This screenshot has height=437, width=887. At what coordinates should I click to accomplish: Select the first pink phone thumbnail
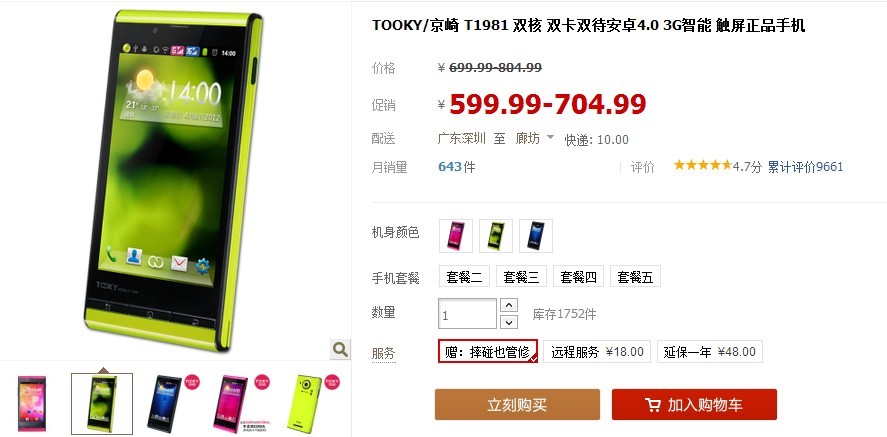point(32,404)
